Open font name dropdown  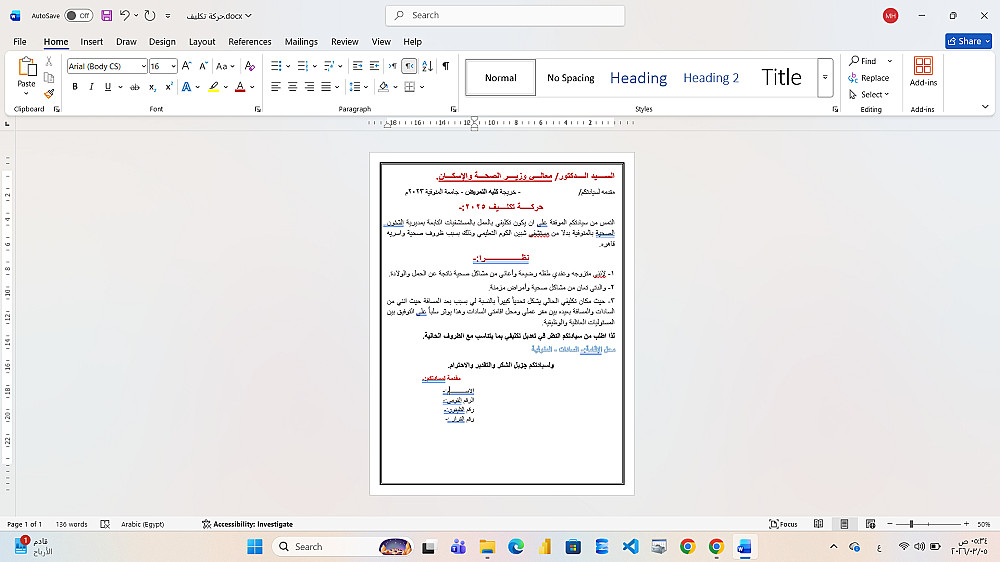pyautogui.click(x=143, y=66)
